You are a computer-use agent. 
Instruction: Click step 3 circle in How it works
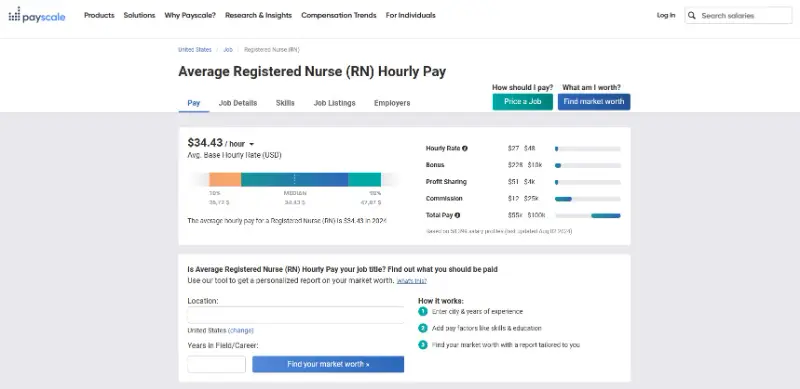click(423, 345)
